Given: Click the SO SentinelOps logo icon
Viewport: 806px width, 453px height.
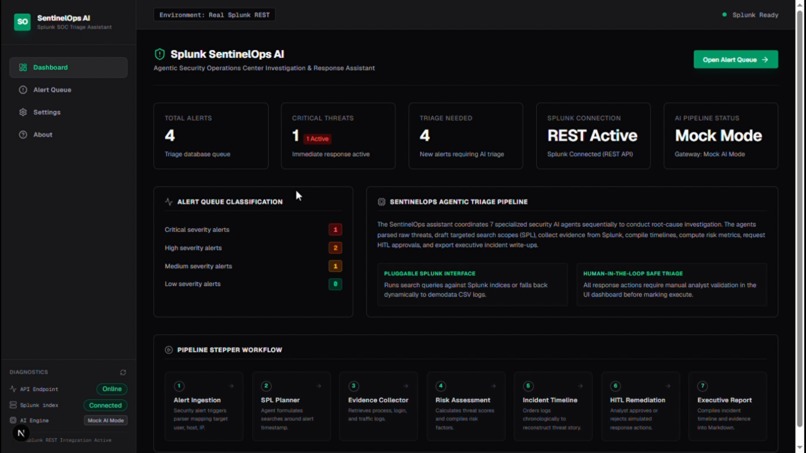Looking at the screenshot, I should 22,22.
